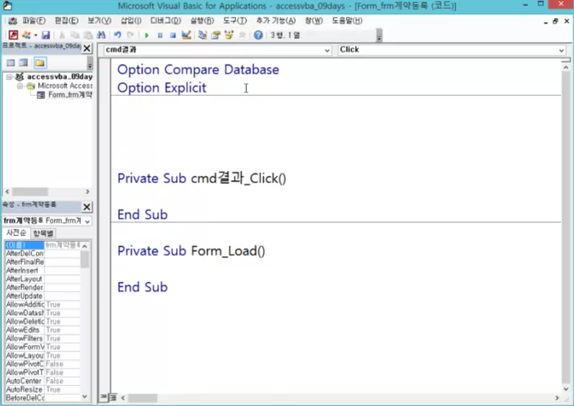Click the Redo arrow icon
This screenshot has width=574, height=406.
tap(130, 35)
